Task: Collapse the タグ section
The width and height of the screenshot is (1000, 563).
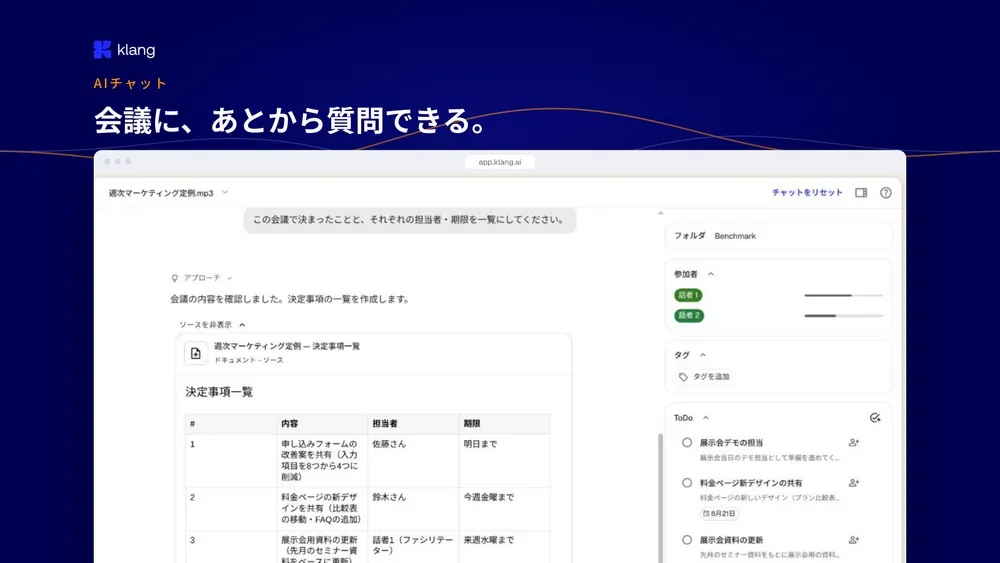Action: point(703,355)
